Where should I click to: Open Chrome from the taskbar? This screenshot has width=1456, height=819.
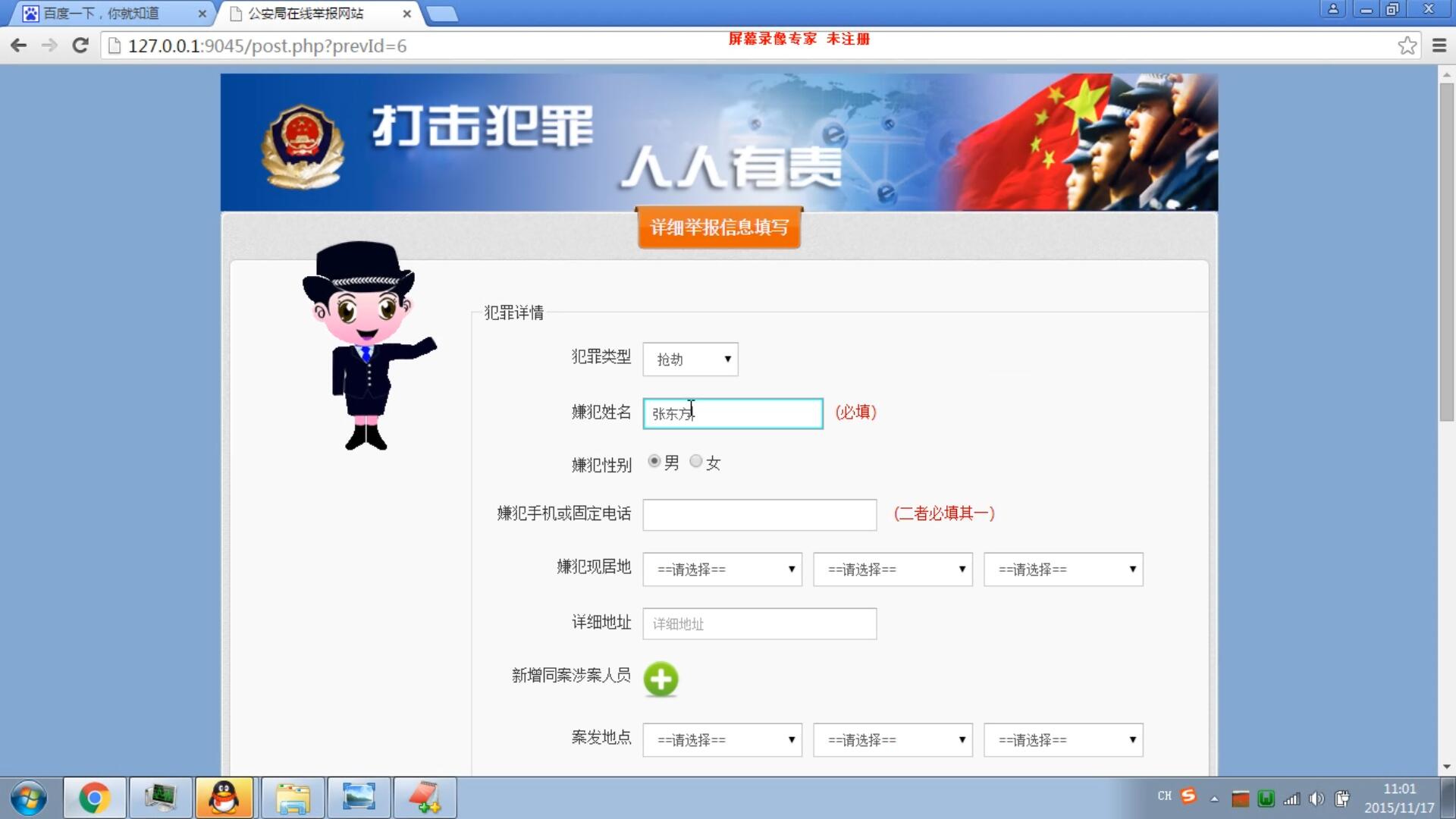(x=94, y=798)
